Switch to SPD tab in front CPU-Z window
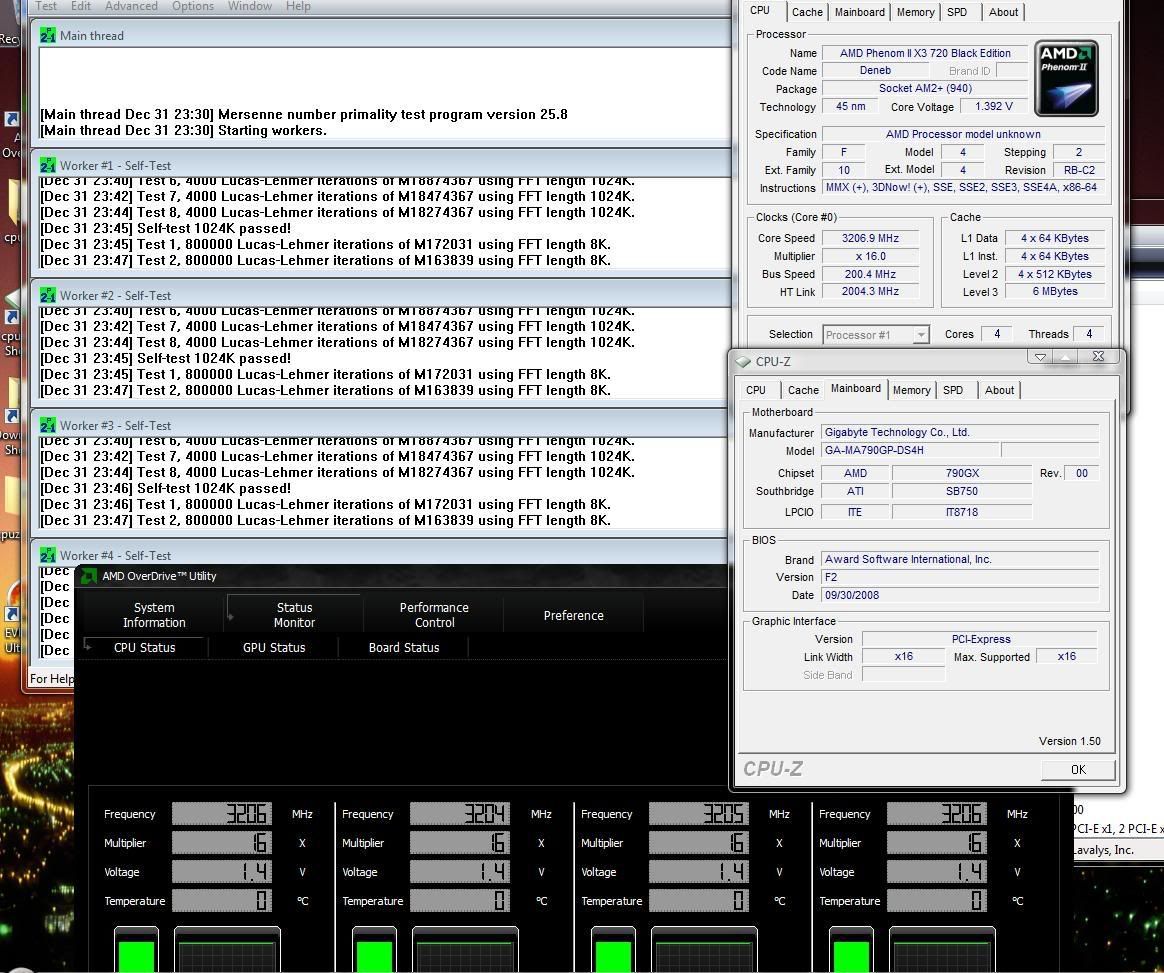This screenshot has width=1164, height=973. pos(953,390)
